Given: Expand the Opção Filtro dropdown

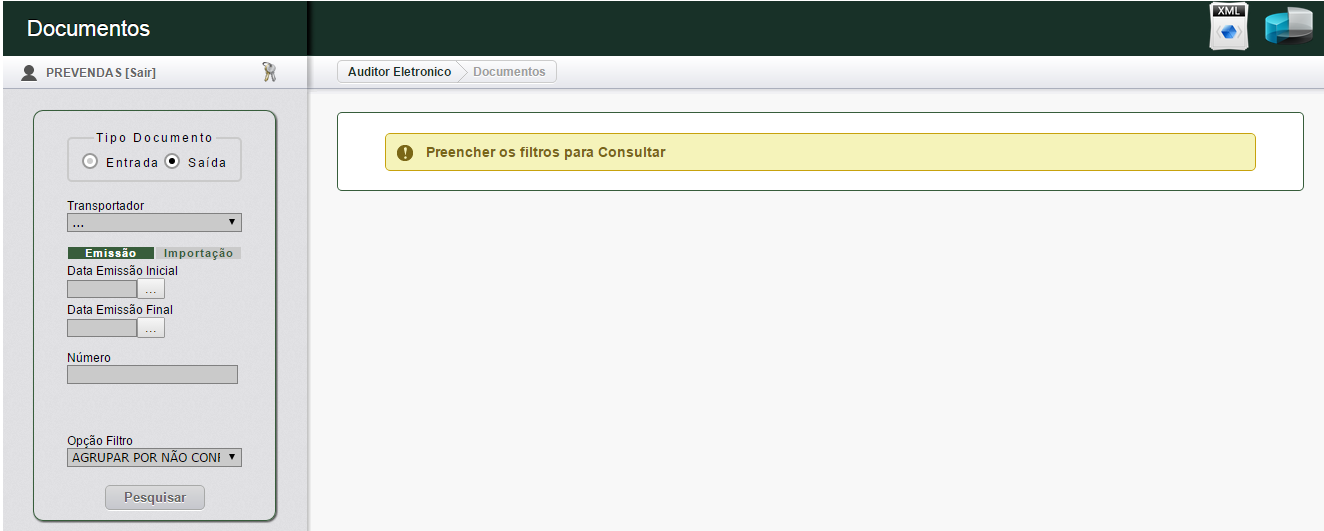Looking at the screenshot, I should (154, 457).
